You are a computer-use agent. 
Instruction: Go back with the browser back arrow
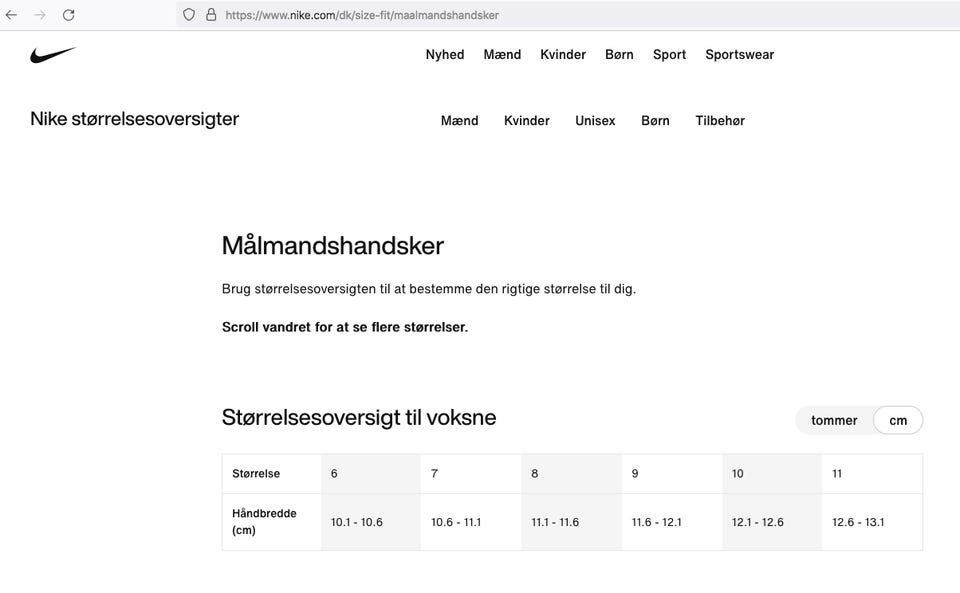11,15
